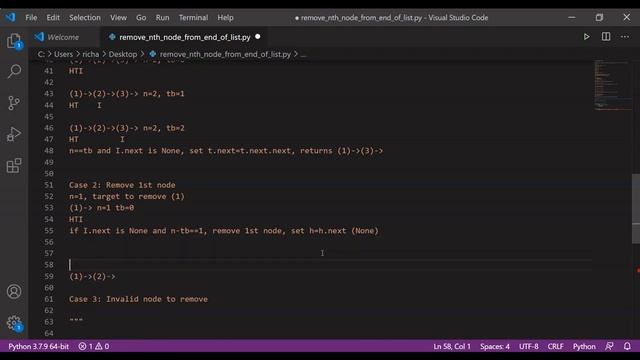This screenshot has width=640, height=360.
Task: Click the Desktop breadcrumb segment
Action: pyautogui.click(x=122, y=54)
